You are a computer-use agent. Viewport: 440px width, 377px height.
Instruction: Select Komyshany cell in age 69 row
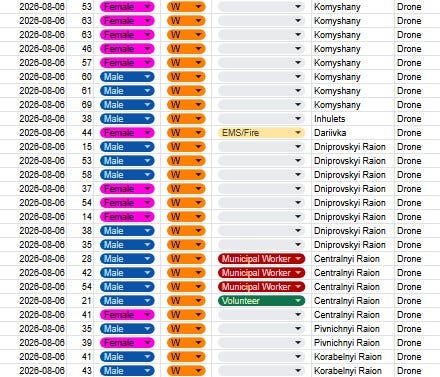pyautogui.click(x=353, y=105)
